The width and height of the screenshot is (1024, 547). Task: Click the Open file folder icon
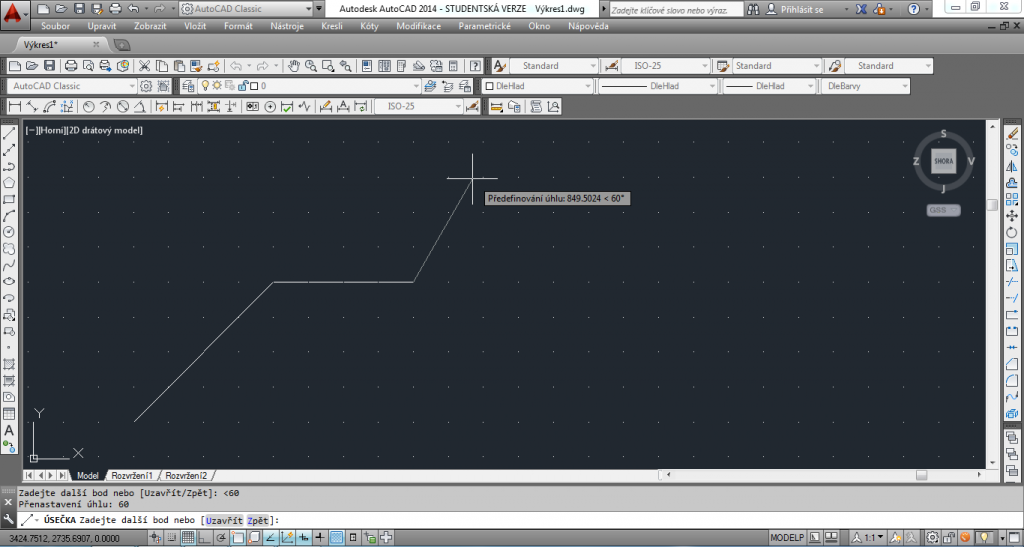point(31,66)
